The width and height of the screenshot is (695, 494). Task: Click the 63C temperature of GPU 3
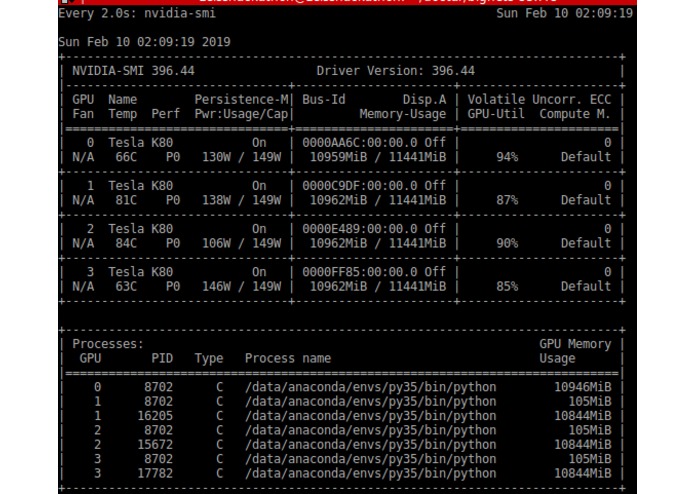(x=126, y=287)
